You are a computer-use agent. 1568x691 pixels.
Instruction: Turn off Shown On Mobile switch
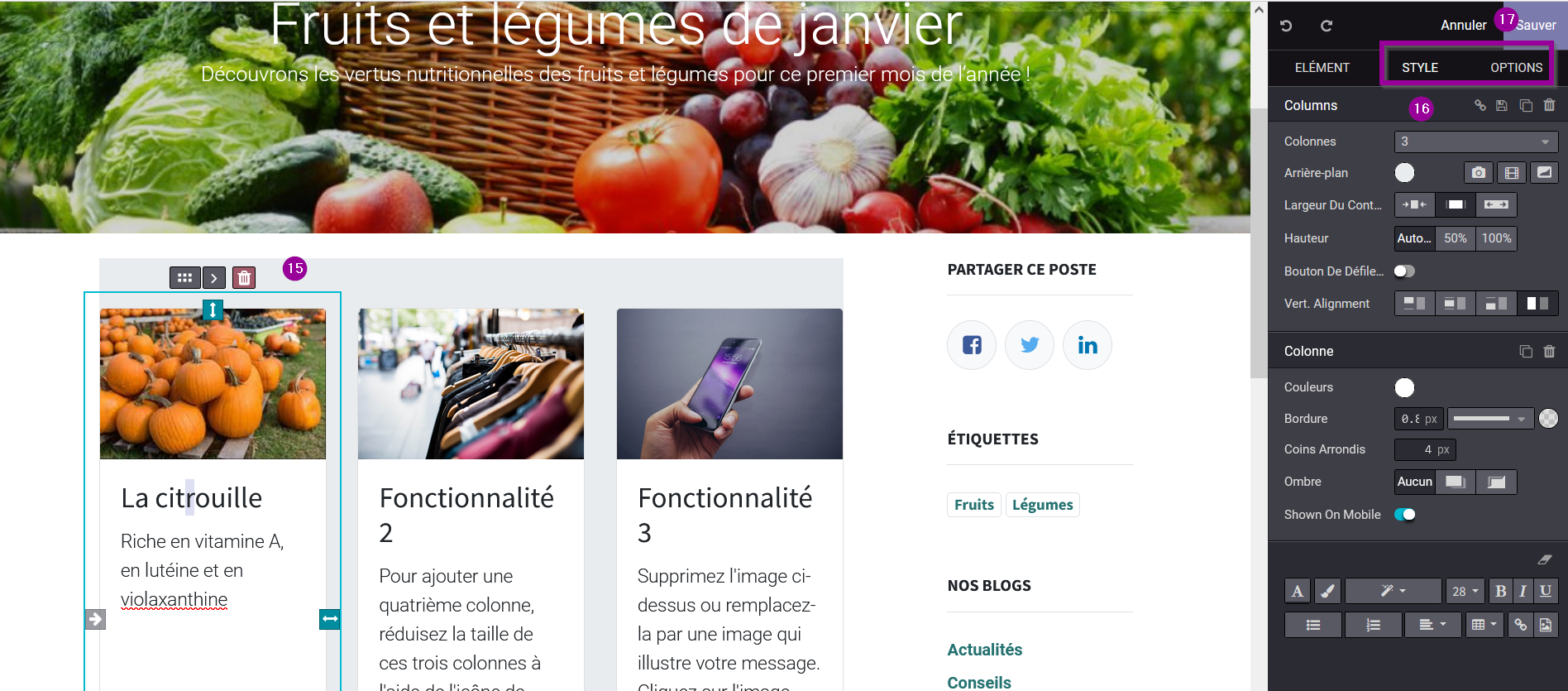1404,515
